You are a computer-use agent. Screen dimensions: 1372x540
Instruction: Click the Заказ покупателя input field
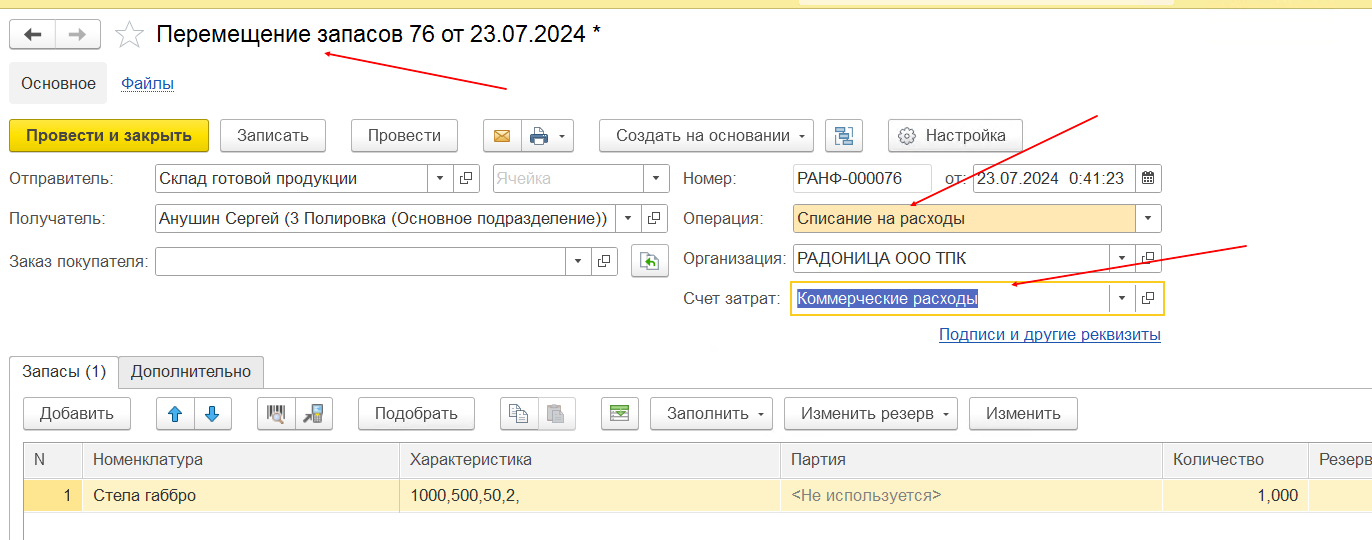pyautogui.click(x=361, y=262)
